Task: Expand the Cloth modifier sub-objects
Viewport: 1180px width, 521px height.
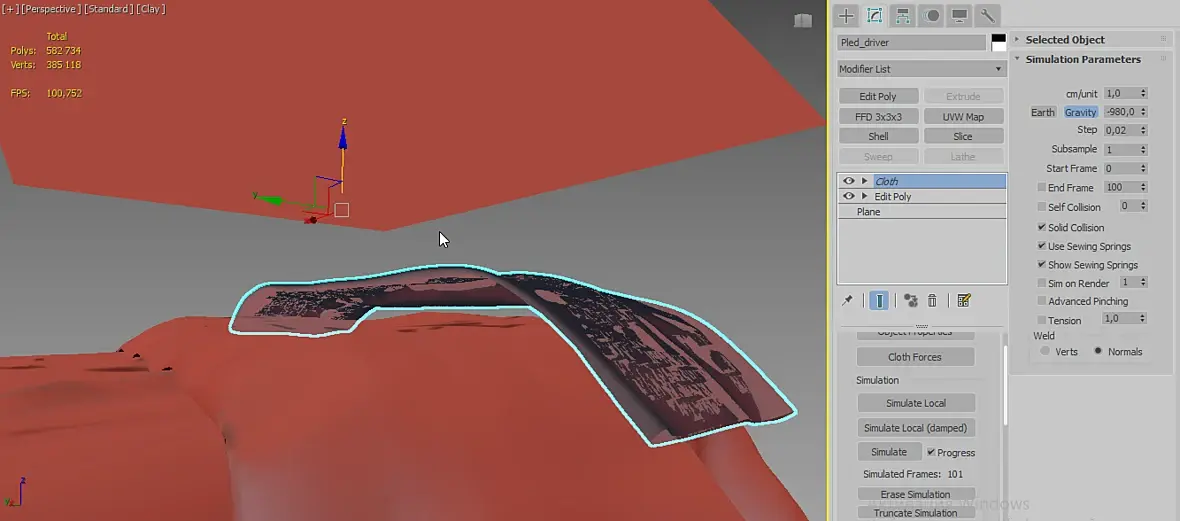Action: 864,181
